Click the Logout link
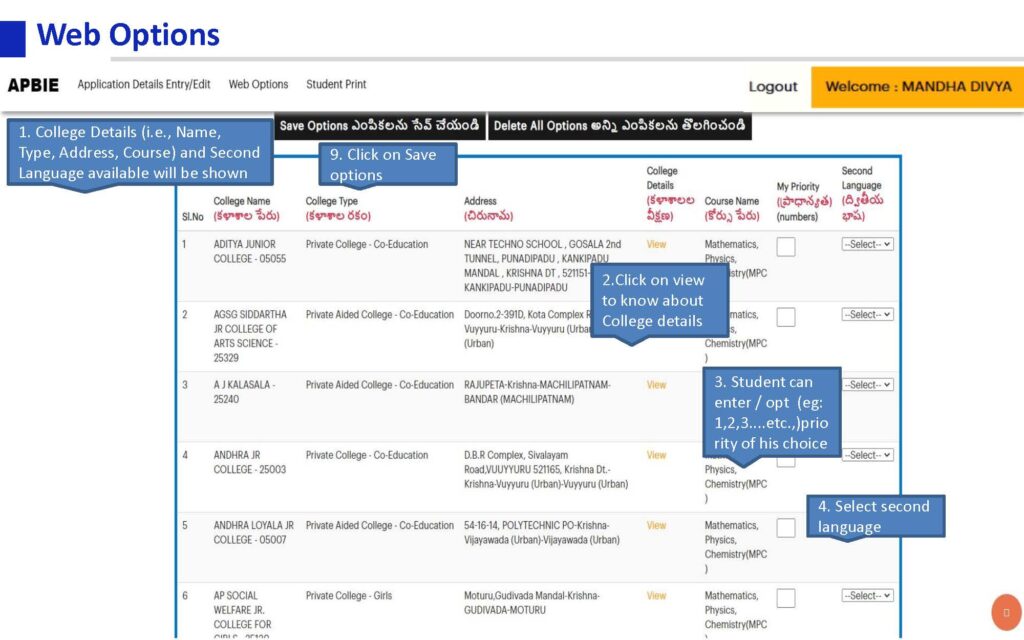 click(773, 87)
